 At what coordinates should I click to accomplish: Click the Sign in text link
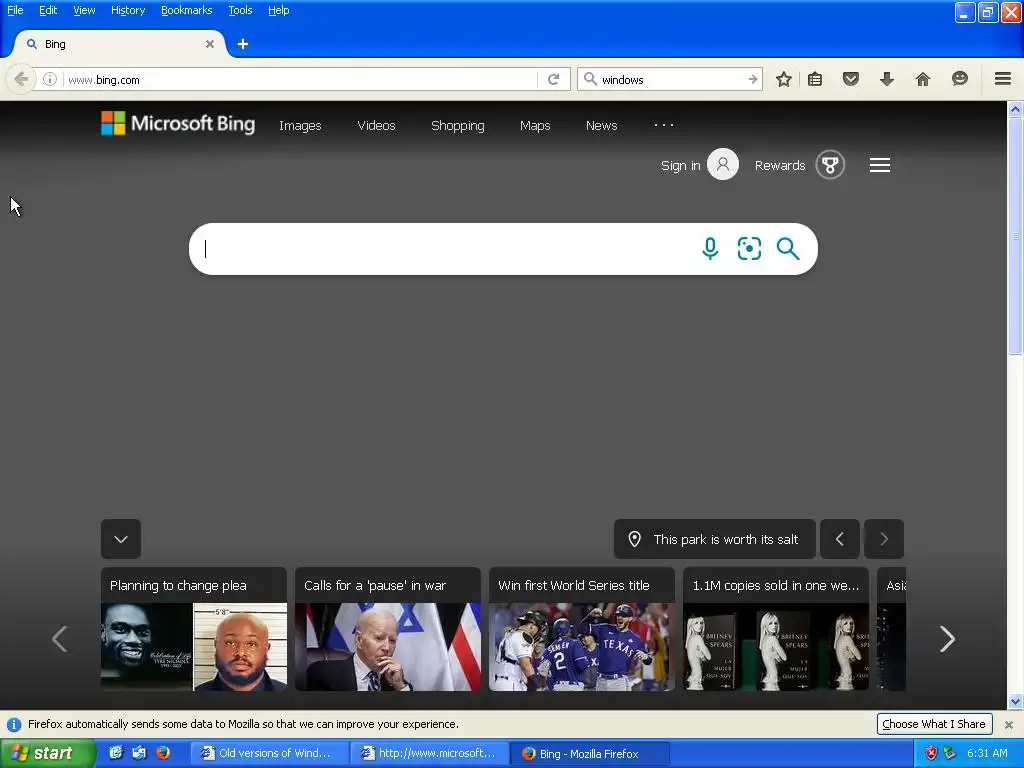click(x=680, y=165)
